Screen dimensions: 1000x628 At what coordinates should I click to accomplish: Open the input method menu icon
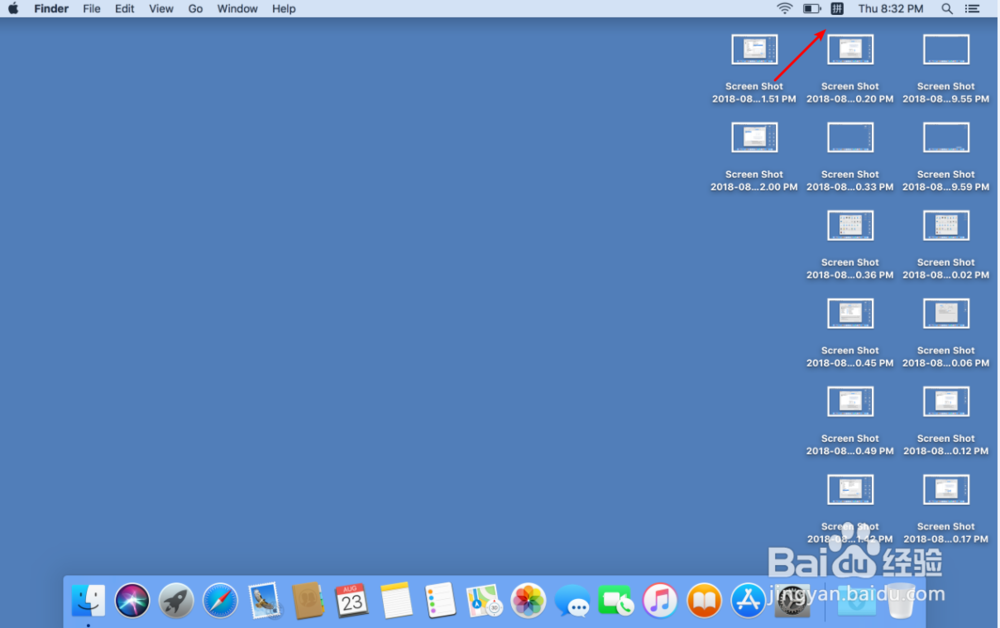pos(837,8)
